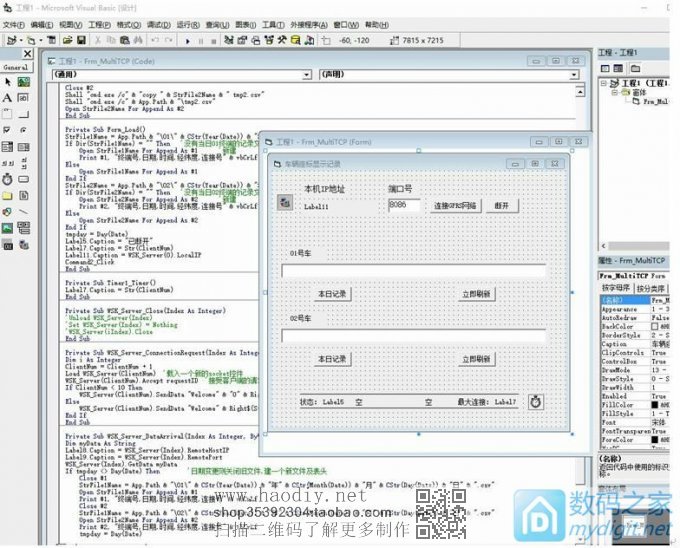Image resolution: width=680 pixels, height=548 pixels.
Task: Select the OptionButton tool in toolbox
Action: pos(24,130)
